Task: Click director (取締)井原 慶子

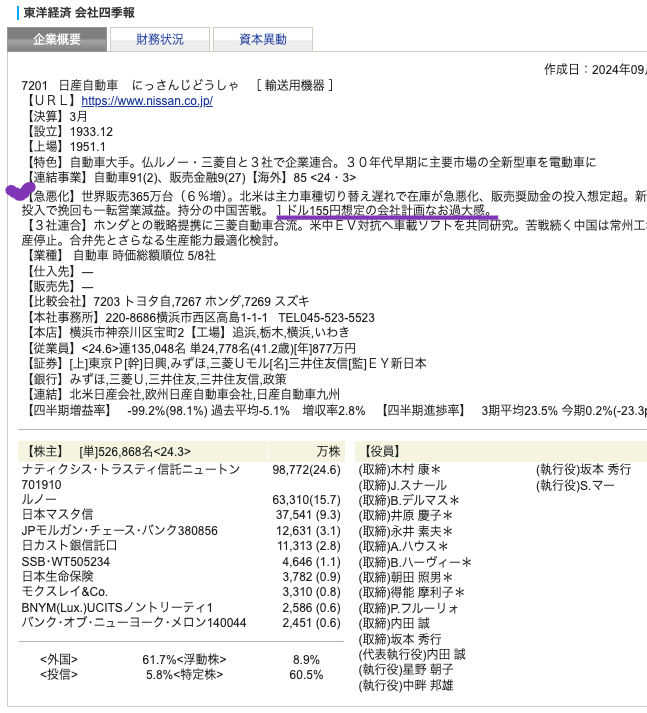Action: pos(406,516)
